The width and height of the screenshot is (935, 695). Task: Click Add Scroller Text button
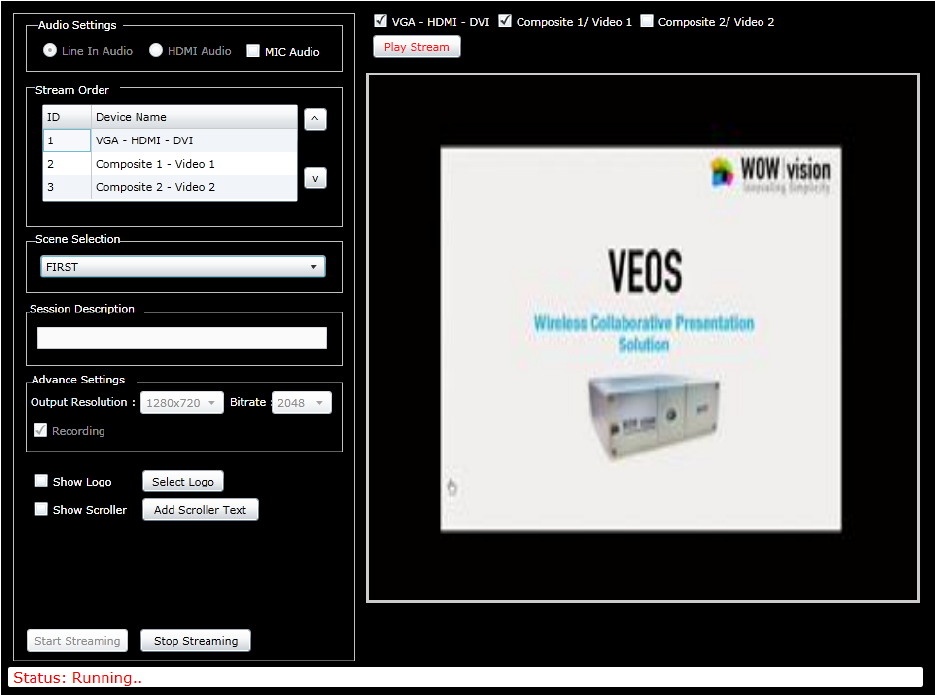coord(200,510)
